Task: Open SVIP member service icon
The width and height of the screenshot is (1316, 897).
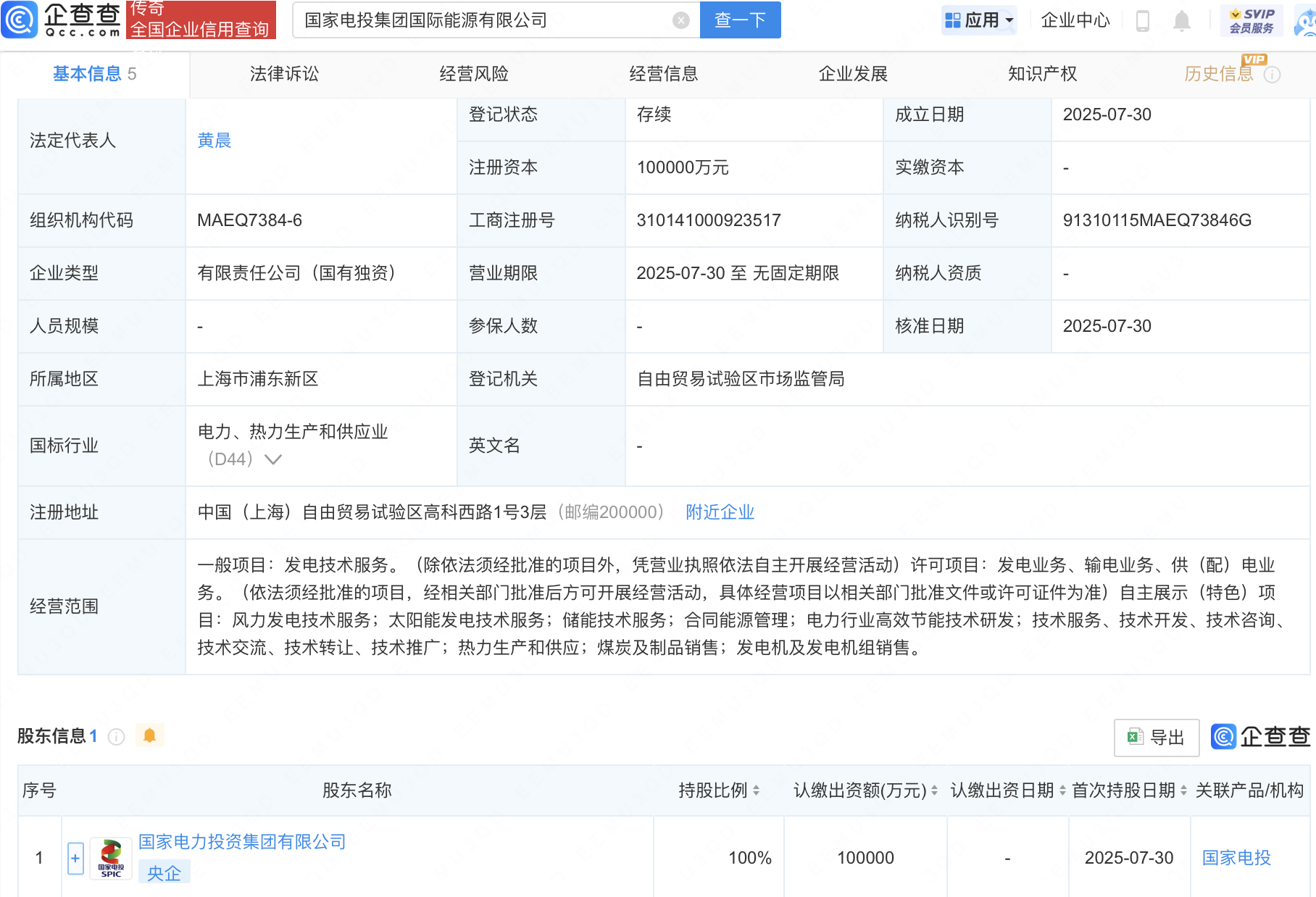Action: point(1252,20)
